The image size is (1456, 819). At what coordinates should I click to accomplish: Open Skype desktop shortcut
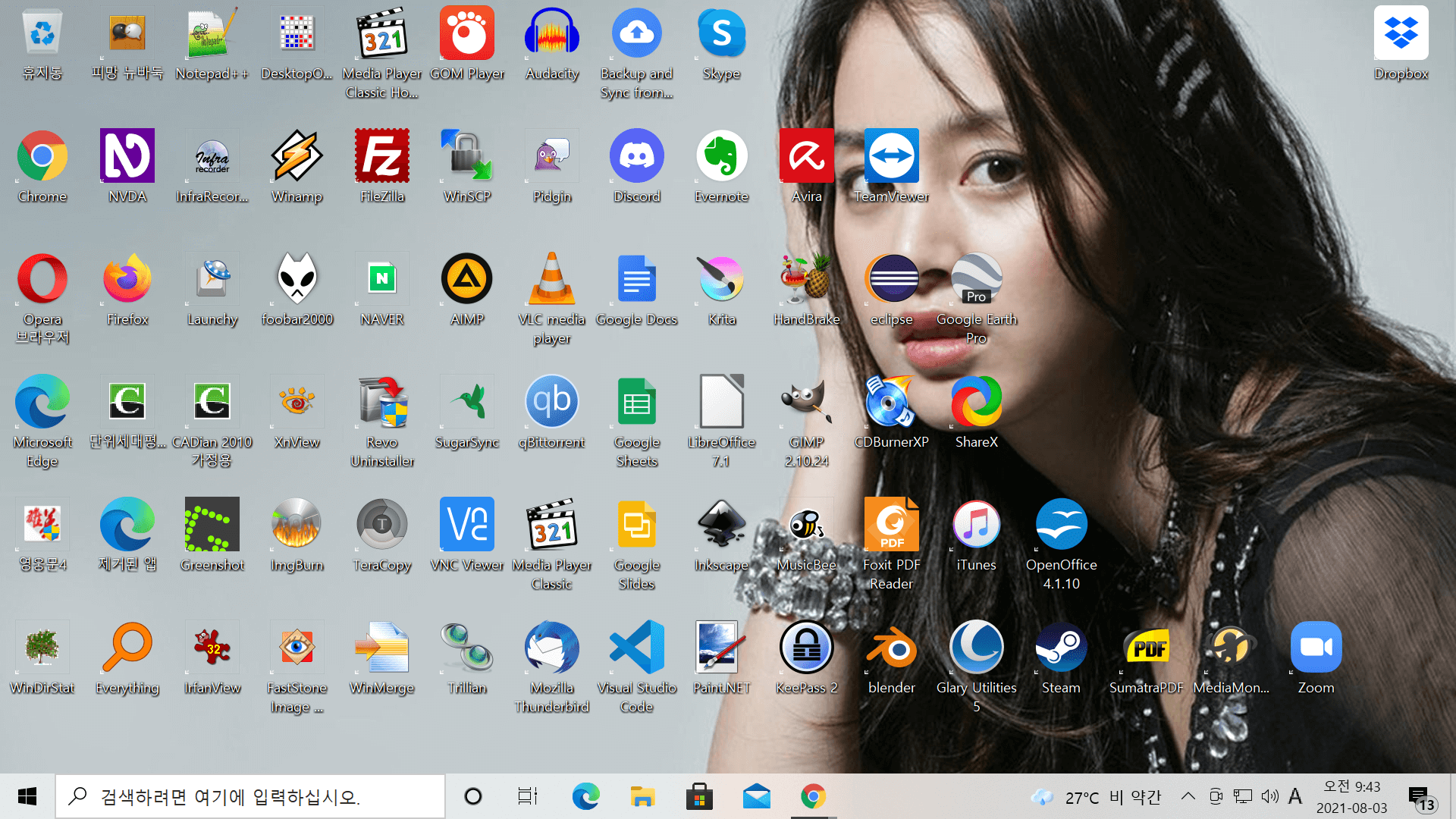(721, 44)
